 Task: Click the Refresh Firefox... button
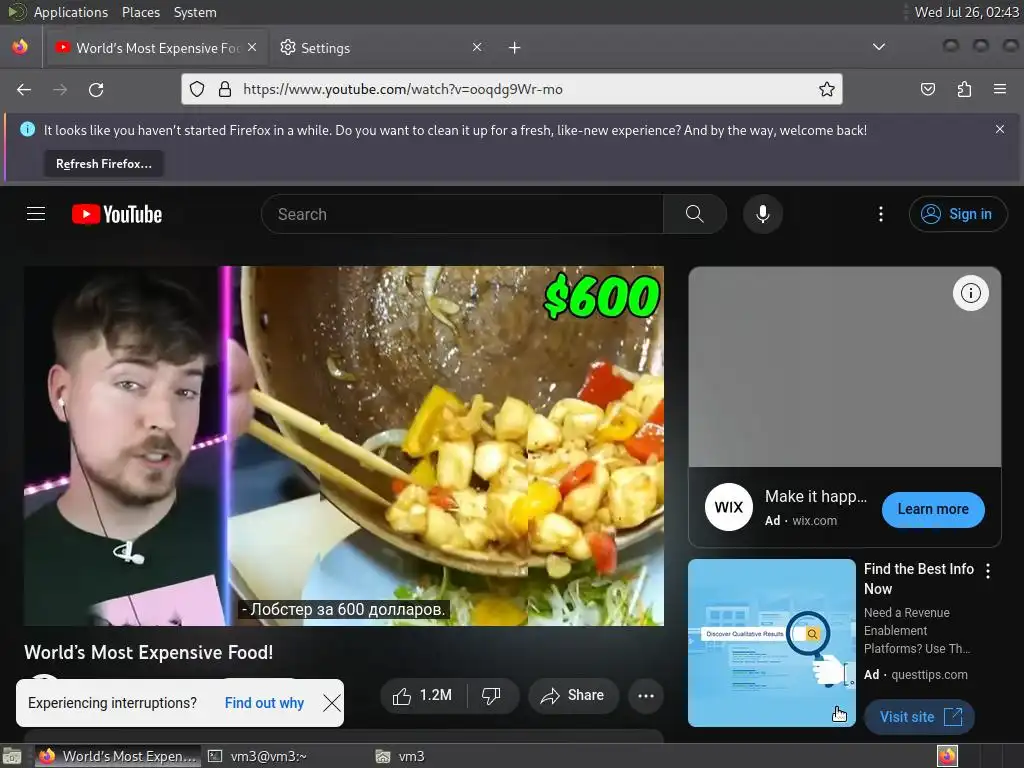[x=104, y=164]
